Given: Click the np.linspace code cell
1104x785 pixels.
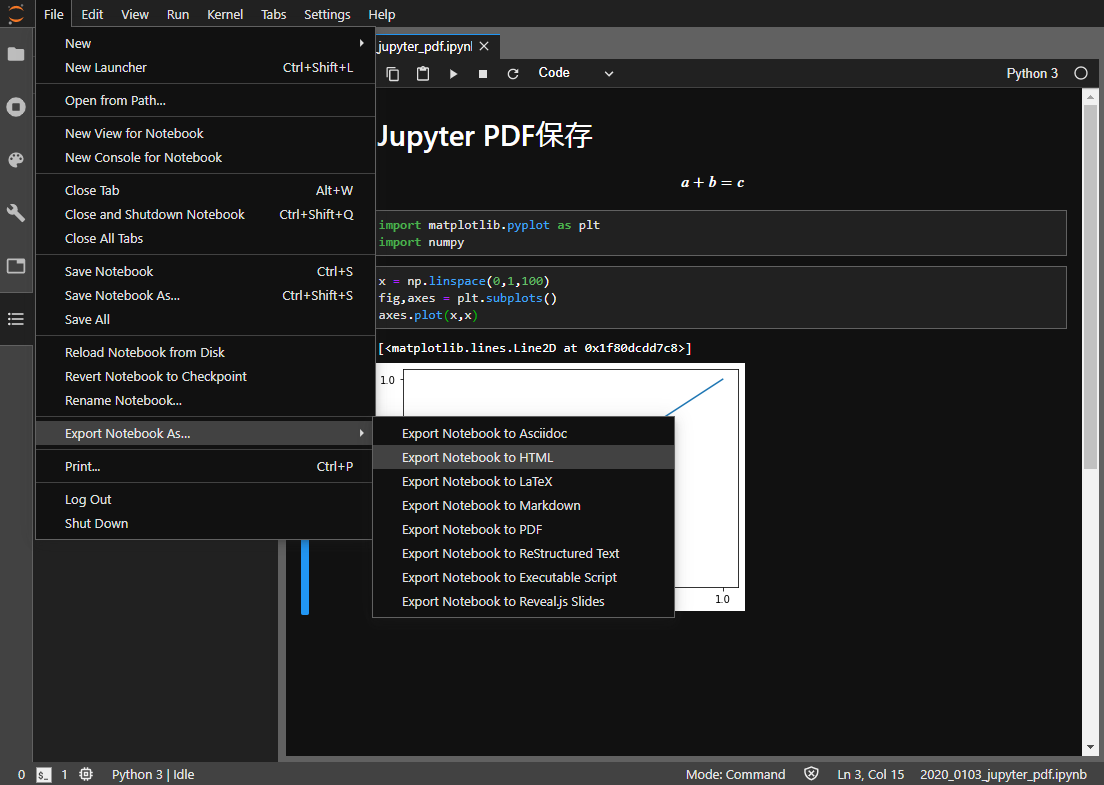Looking at the screenshot, I should pyautogui.click(x=722, y=298).
